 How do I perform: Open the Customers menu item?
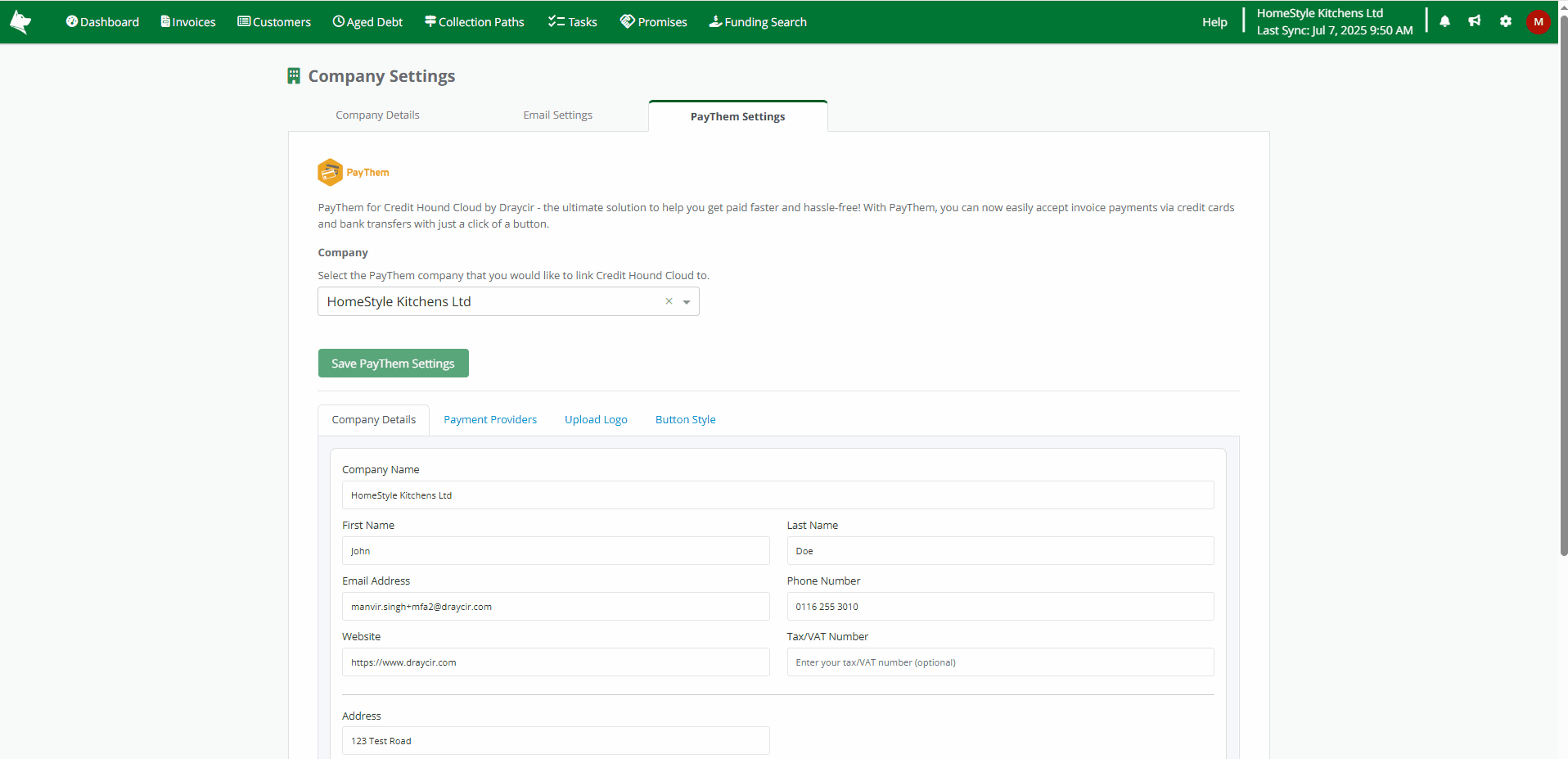tap(274, 22)
